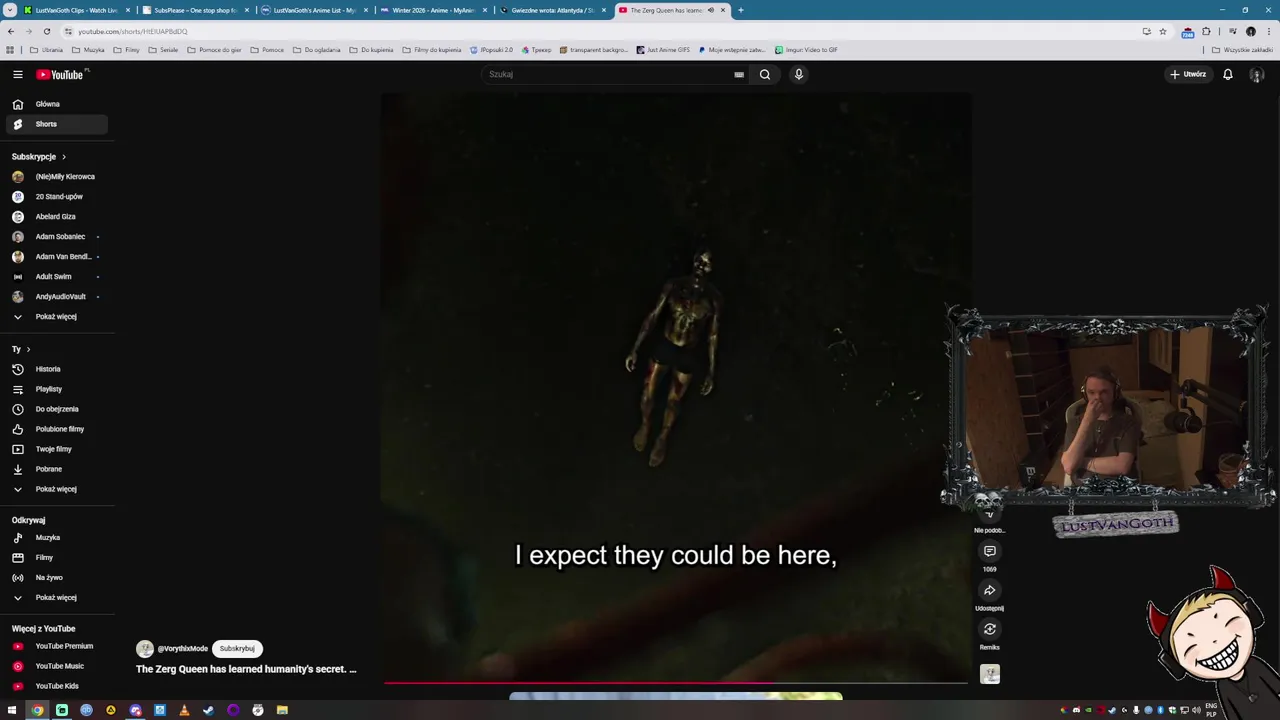Open Pomoce do gier bookmarks folder

tap(214, 50)
